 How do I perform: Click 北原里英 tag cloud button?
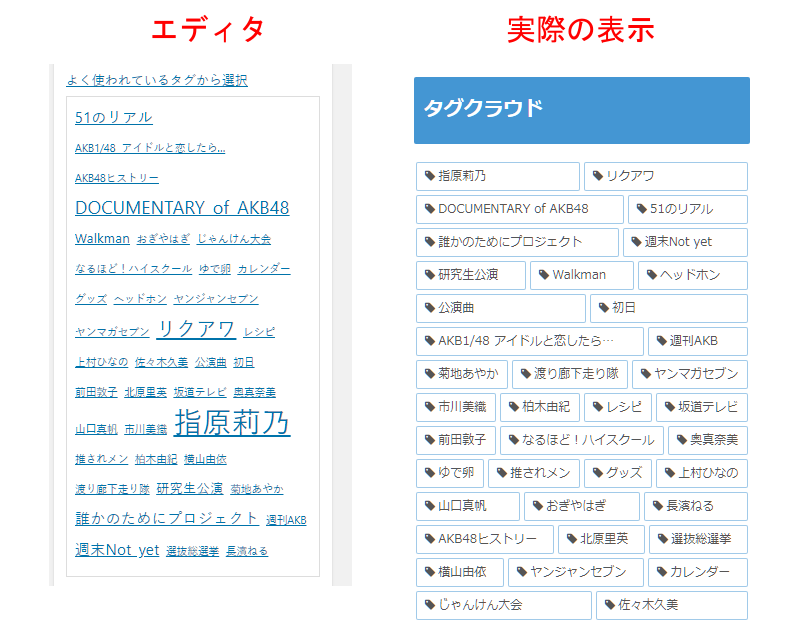[601, 539]
